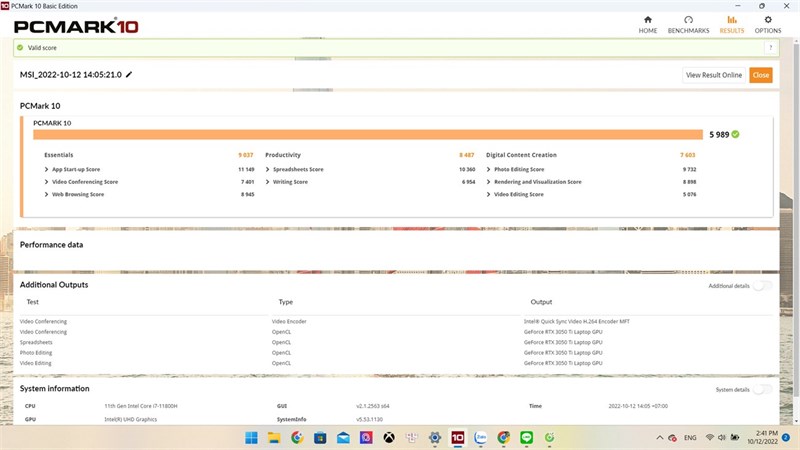
Task: Click the green valid score check icon
Action: (x=20, y=47)
